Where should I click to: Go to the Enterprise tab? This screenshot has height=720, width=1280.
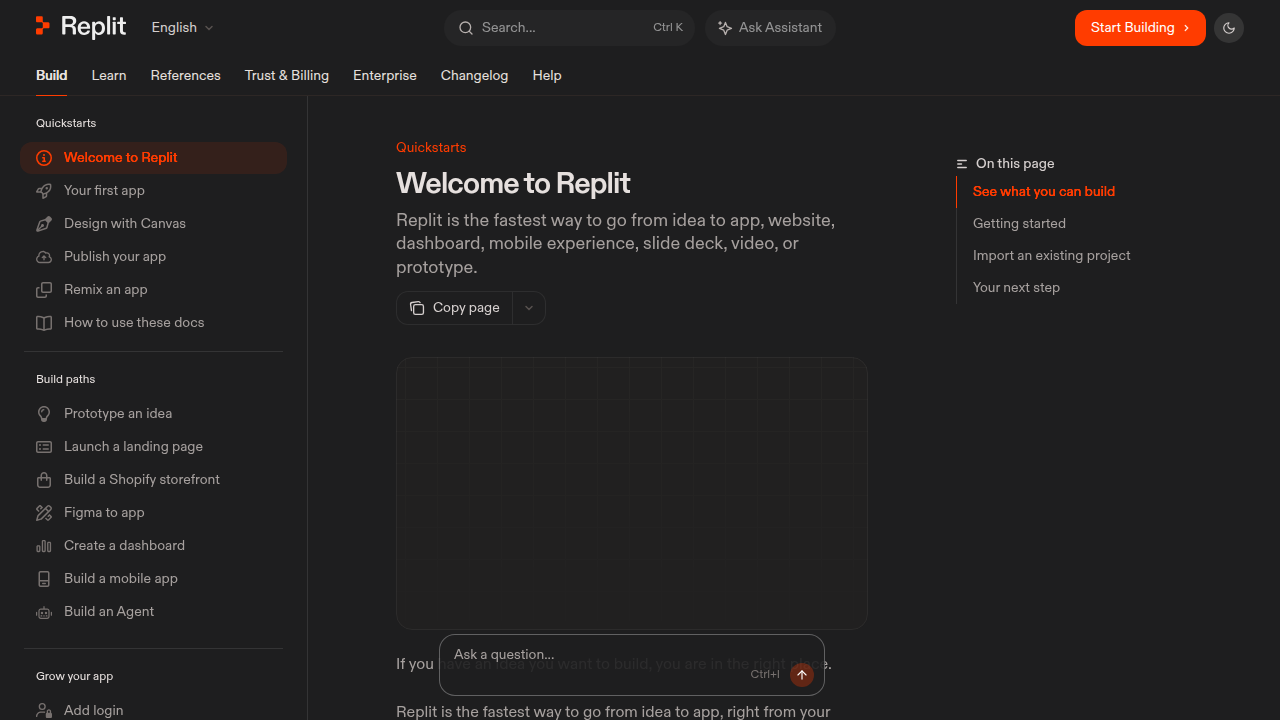click(385, 75)
